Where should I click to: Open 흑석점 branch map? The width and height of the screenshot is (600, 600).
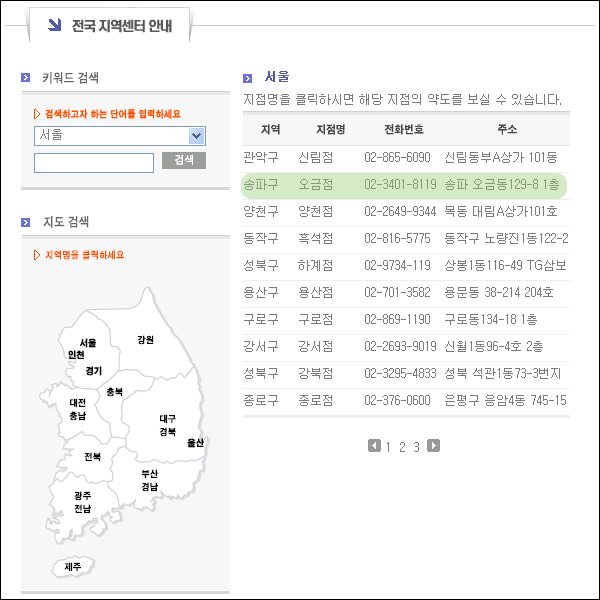[x=316, y=238]
